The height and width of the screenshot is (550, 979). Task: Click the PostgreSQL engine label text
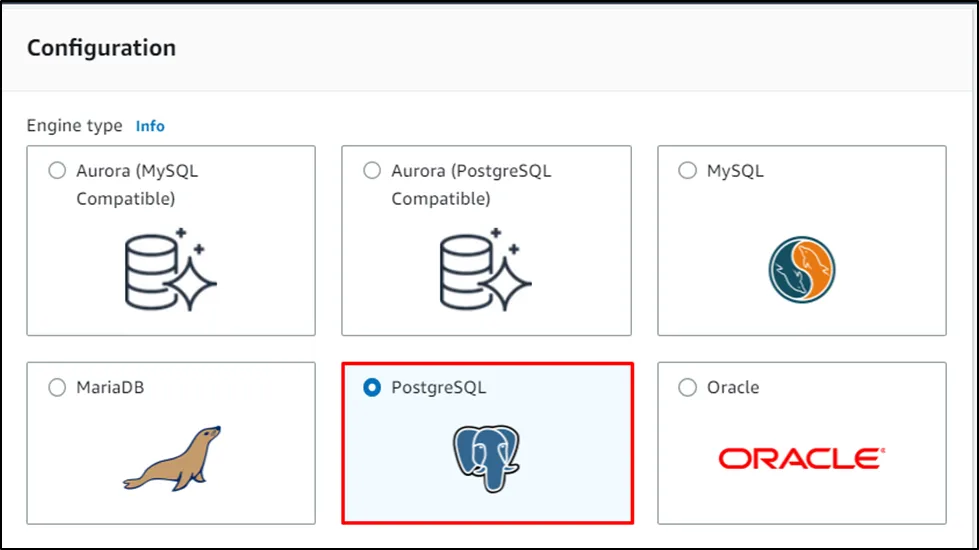(x=439, y=387)
